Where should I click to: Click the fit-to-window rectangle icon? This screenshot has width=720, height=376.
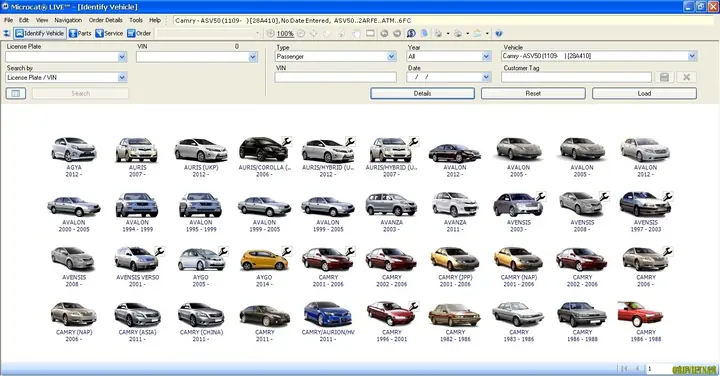tap(370, 34)
